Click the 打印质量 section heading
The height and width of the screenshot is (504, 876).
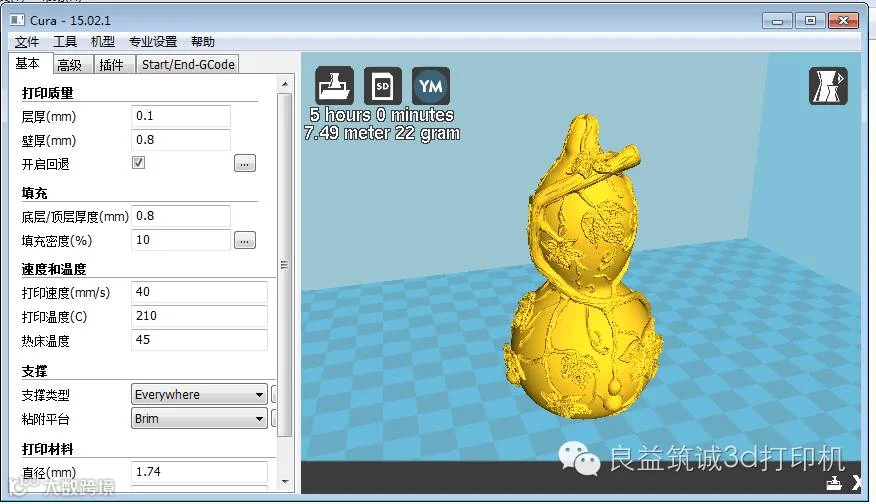coord(47,93)
